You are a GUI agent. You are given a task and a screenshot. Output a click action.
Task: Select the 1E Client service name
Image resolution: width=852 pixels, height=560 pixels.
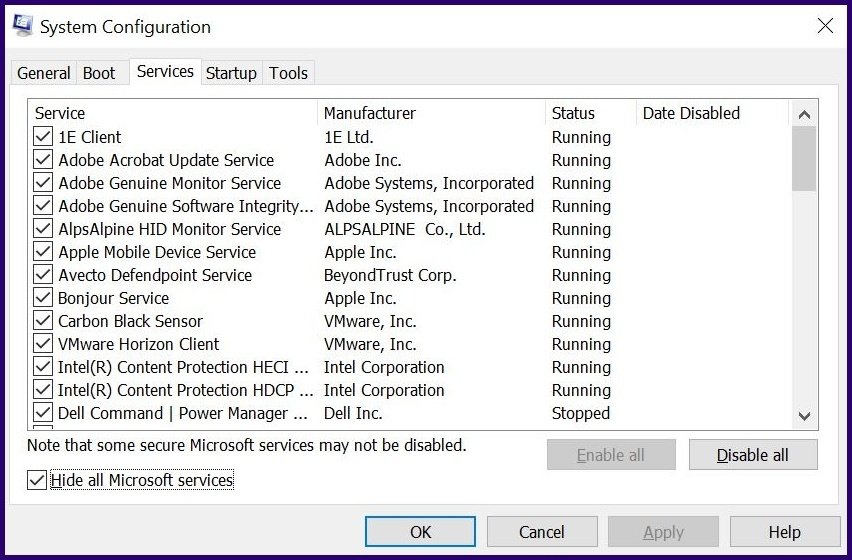[x=90, y=137]
